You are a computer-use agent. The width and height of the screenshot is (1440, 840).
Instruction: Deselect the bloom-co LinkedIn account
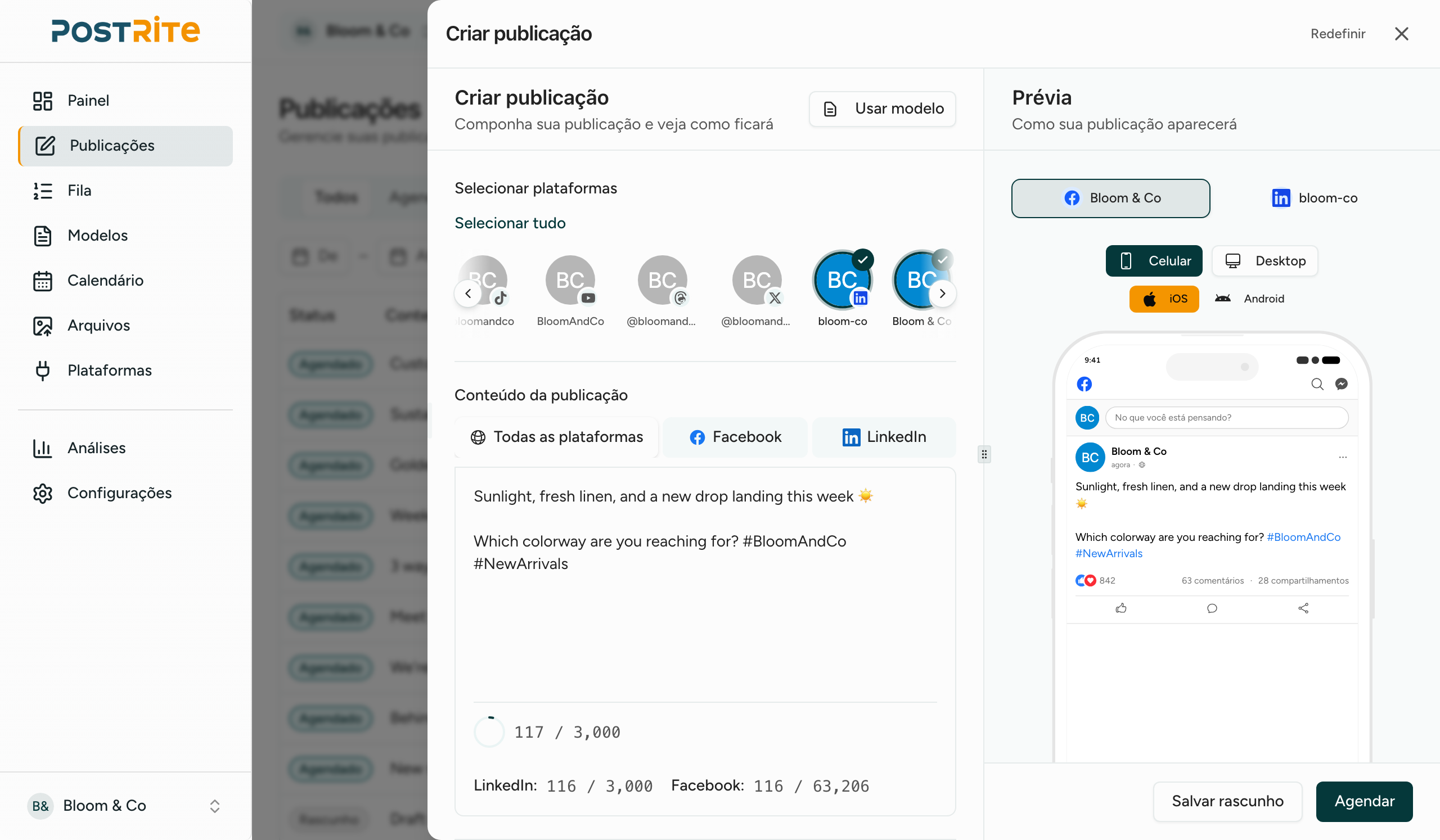tap(842, 280)
